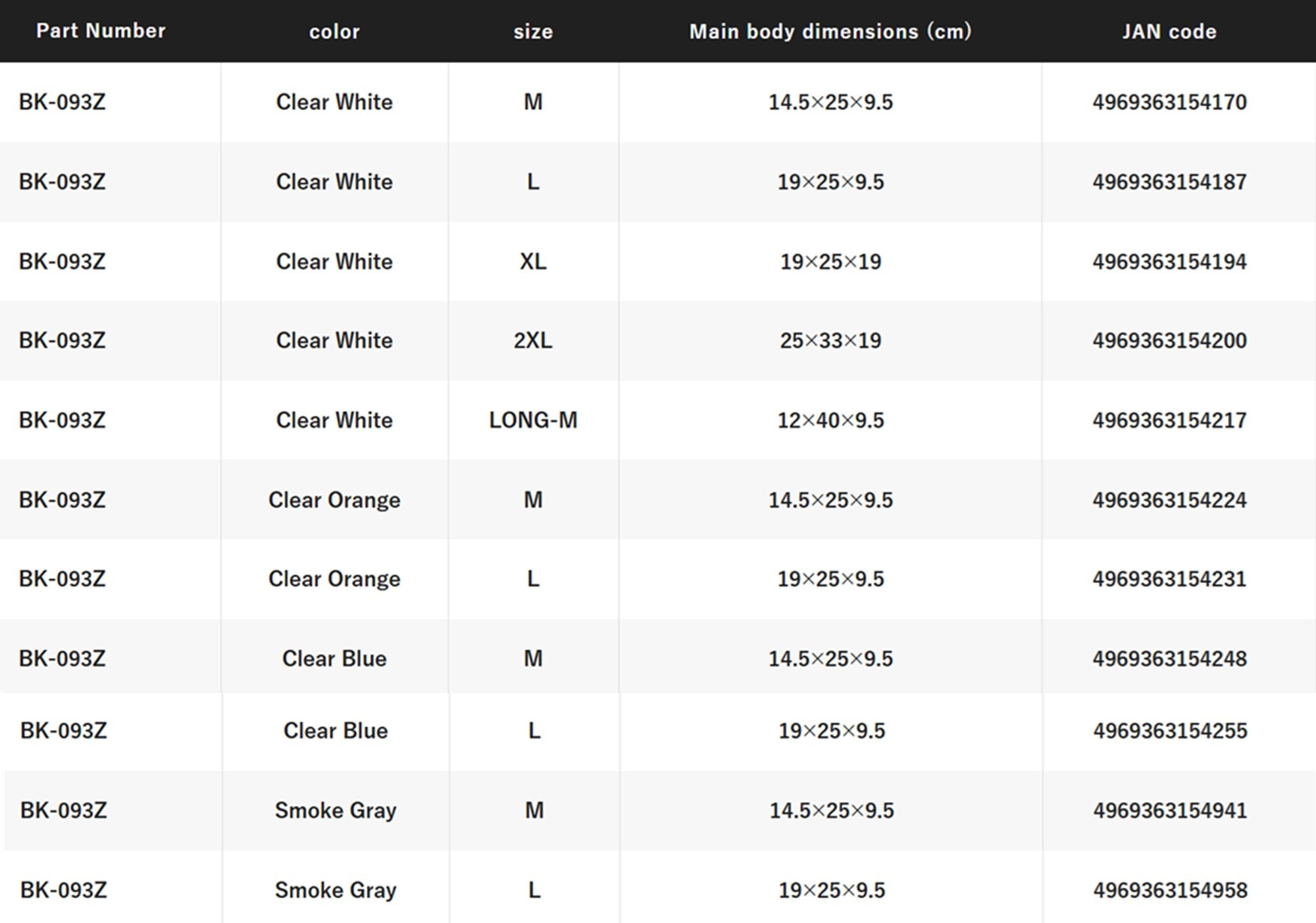Viewport: 1316px width, 923px height.
Task: Click Smoke Gray color in M row
Action: 336,811
